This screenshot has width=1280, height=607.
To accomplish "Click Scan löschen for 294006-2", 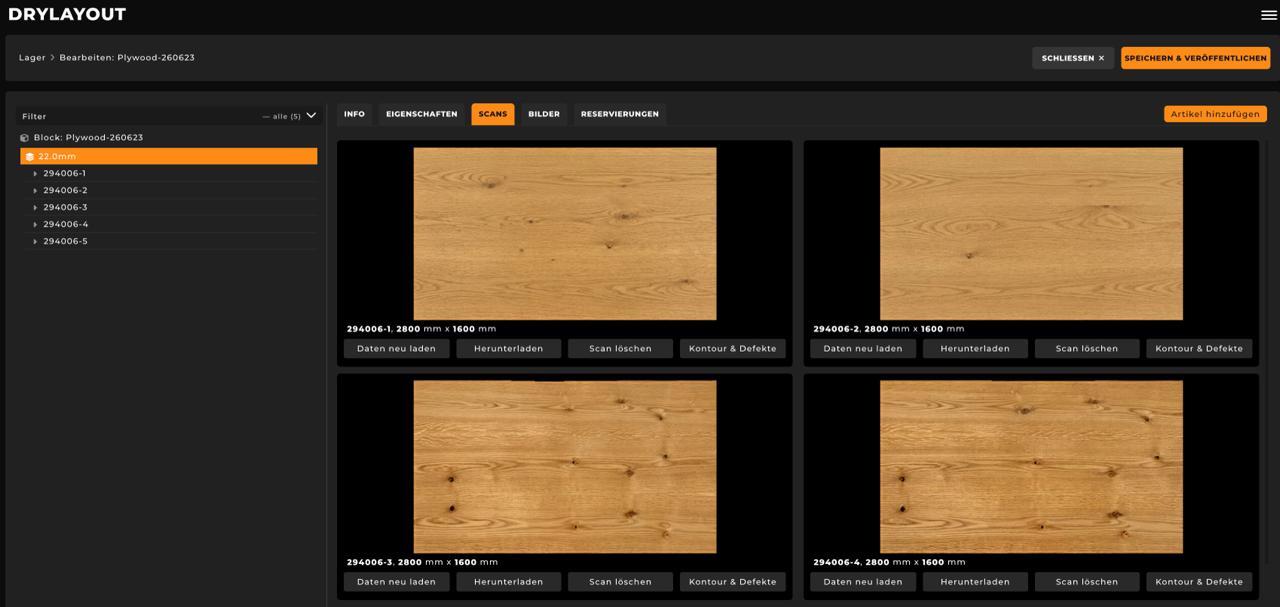I will point(1087,349).
